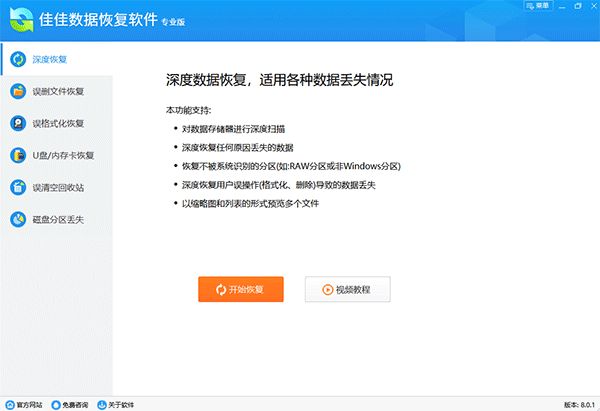Image resolution: width=600 pixels, height=411 pixels.
Task: Select U盘/内存卡恢复 icon
Action: [18, 156]
